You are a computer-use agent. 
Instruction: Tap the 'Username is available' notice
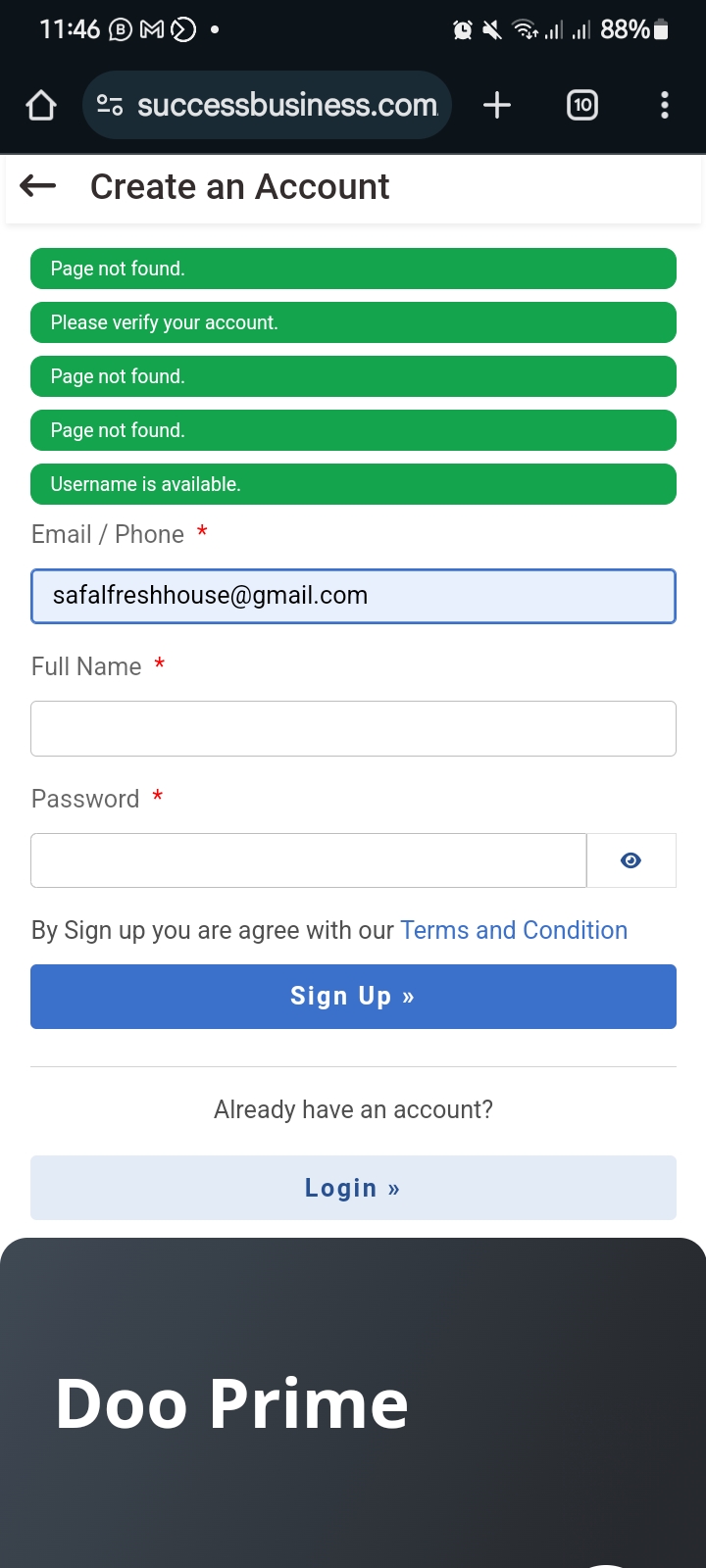pyautogui.click(x=353, y=484)
